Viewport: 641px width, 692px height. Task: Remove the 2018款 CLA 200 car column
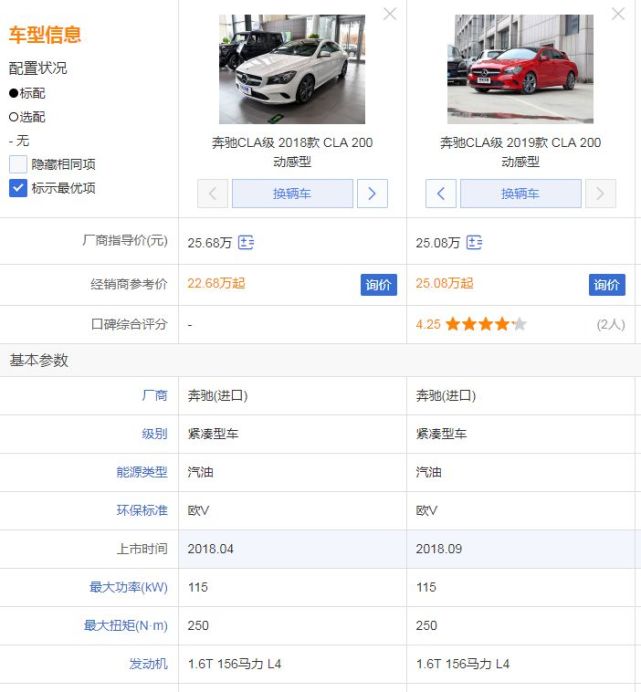point(390,14)
